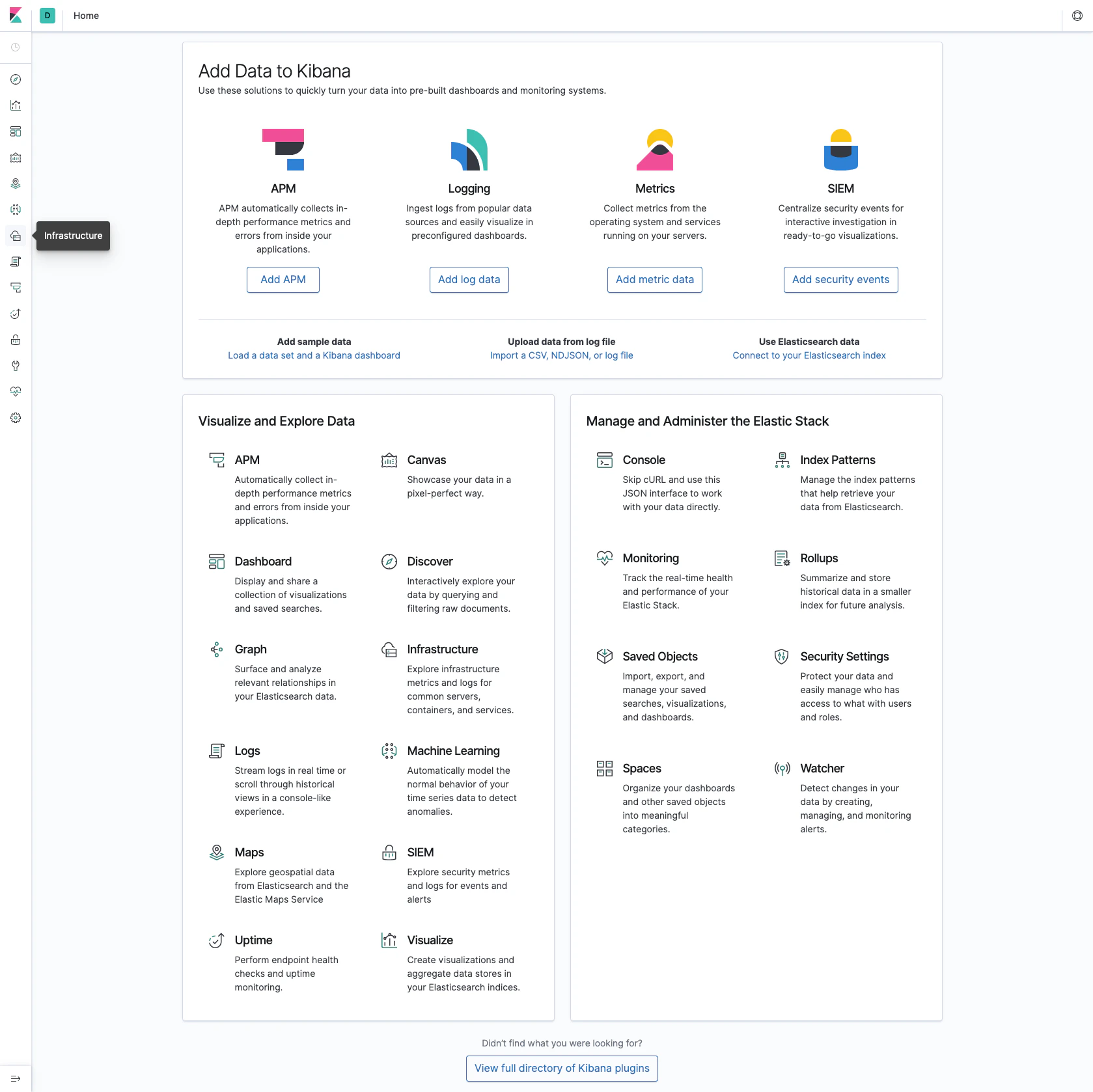The width and height of the screenshot is (1093, 1092).
Task: Click the Add metric data button
Action: point(655,280)
